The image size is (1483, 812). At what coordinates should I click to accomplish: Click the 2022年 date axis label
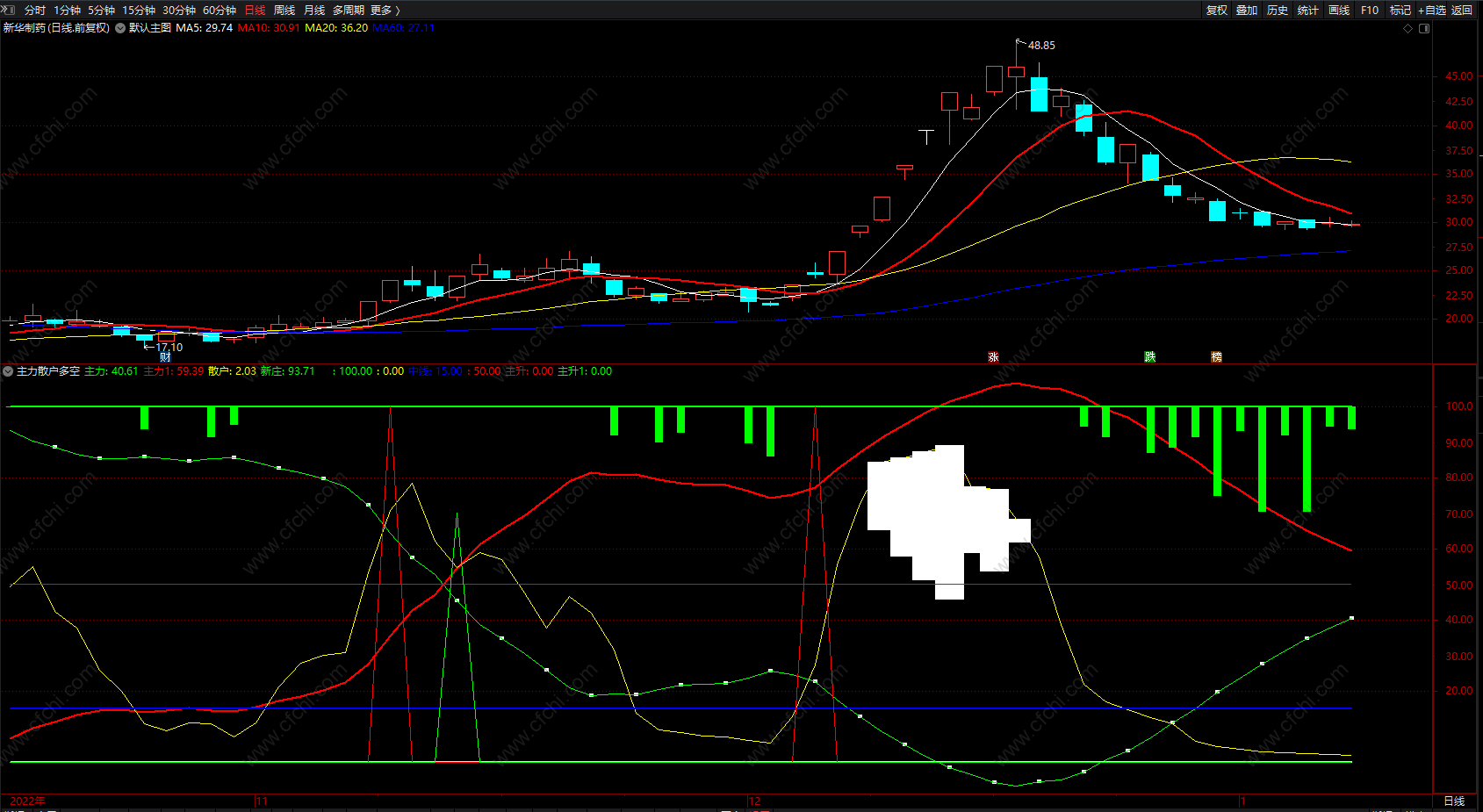coord(27,801)
